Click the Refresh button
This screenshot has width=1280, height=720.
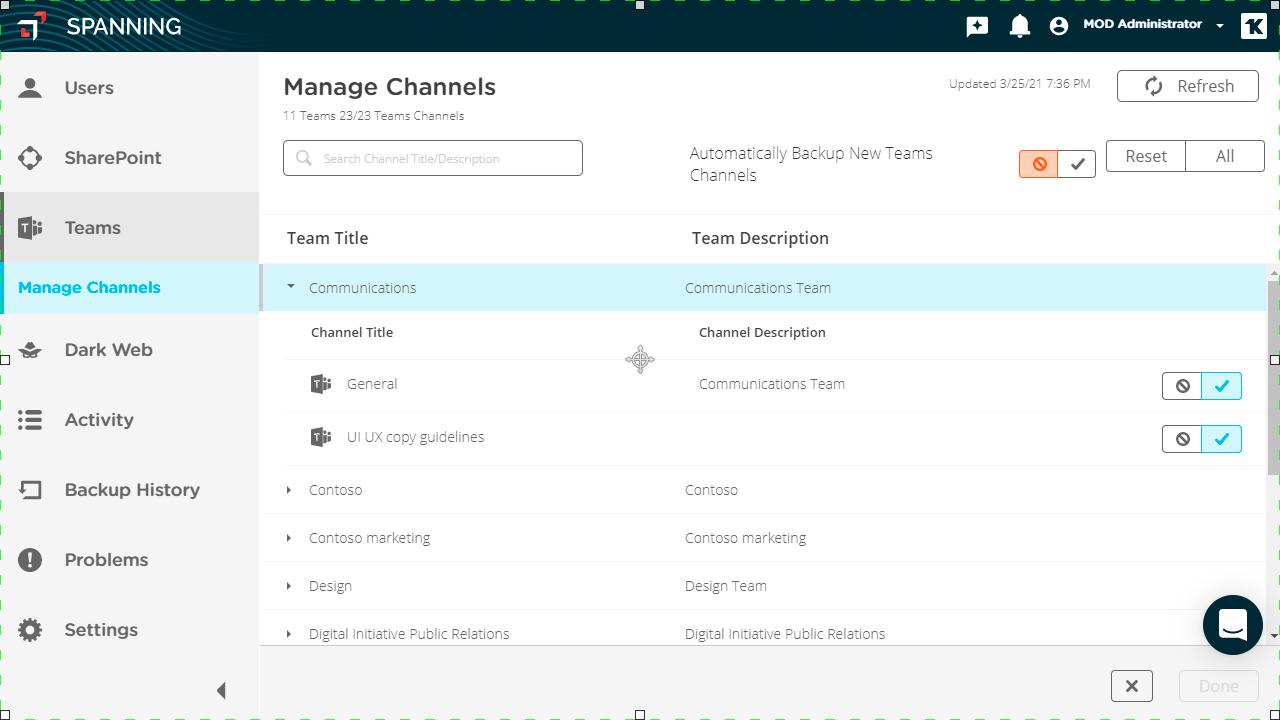[1188, 86]
